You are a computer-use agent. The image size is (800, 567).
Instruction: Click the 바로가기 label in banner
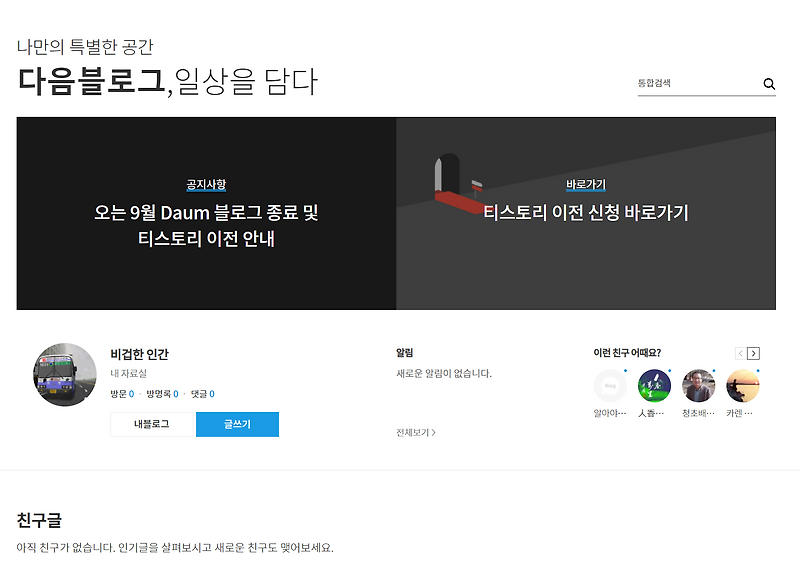[x=586, y=184]
